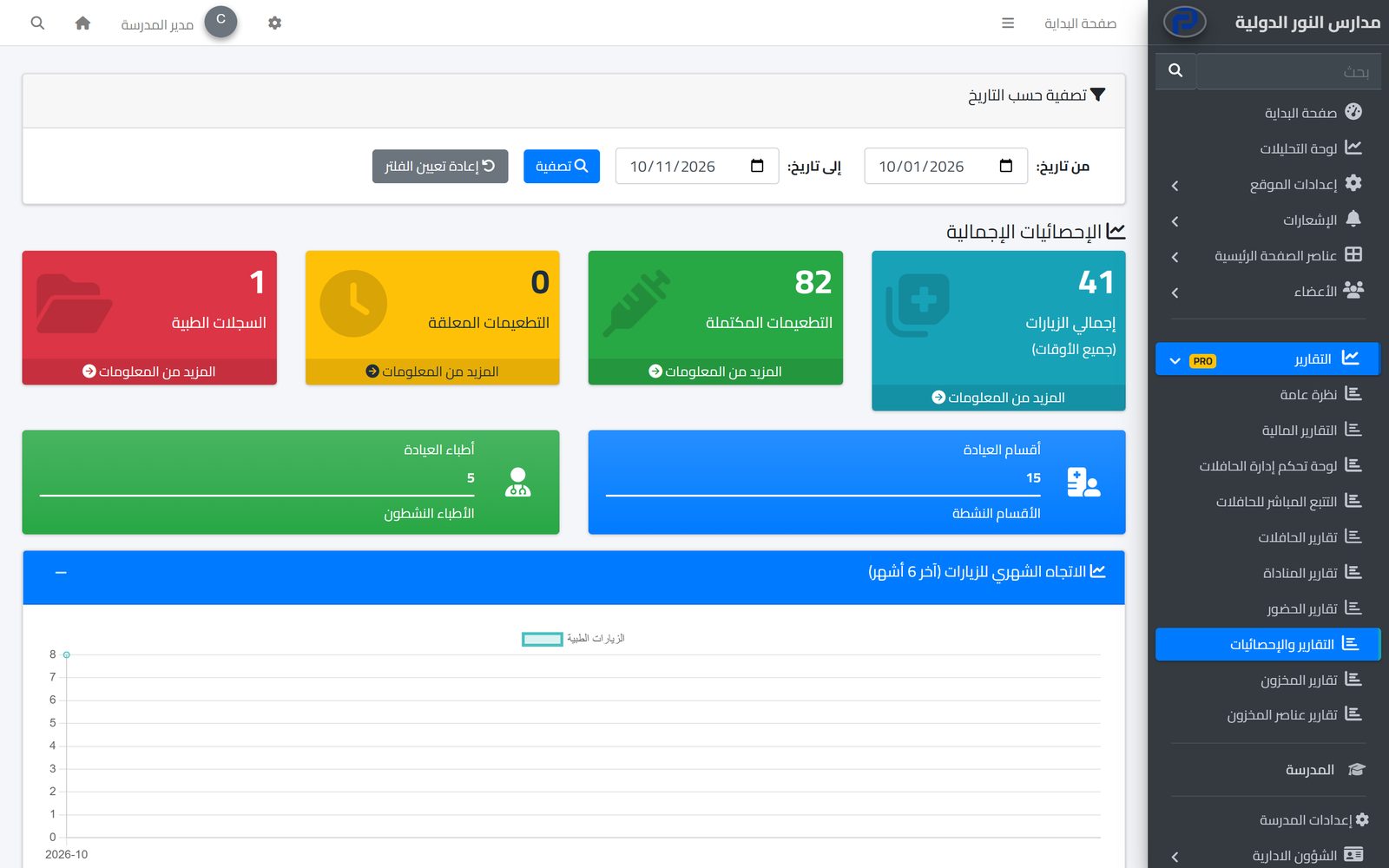
Task: Click syringe icon on completed vaccinations card
Action: (637, 303)
